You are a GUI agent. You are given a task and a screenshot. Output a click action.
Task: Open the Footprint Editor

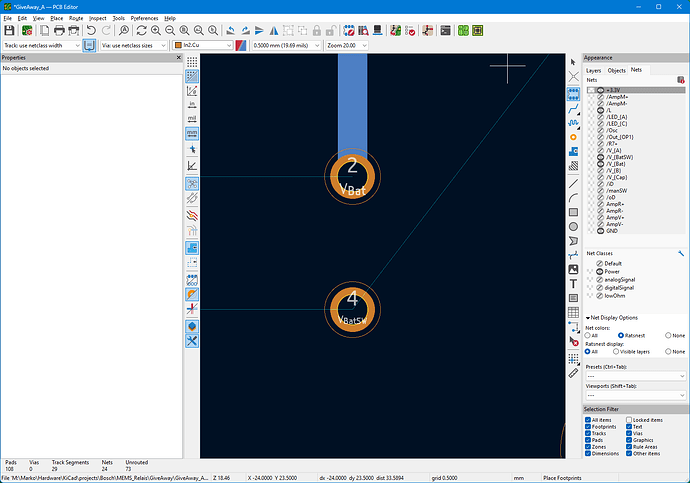[x=349, y=30]
